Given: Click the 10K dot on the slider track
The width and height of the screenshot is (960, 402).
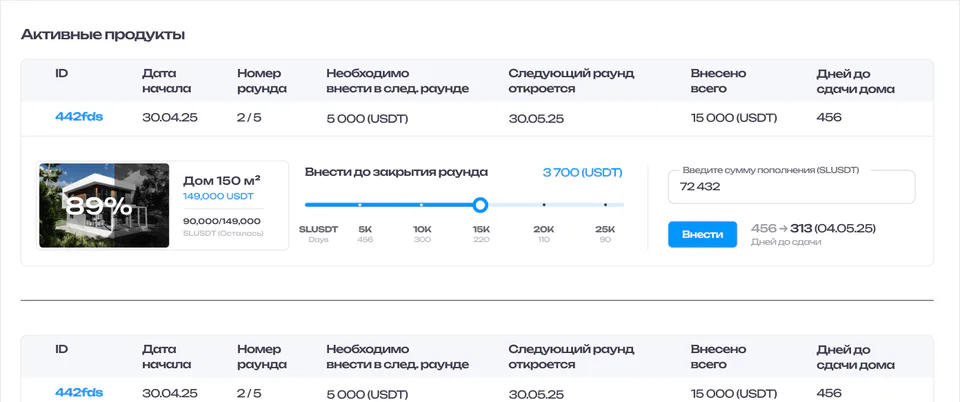Looking at the screenshot, I should pyautogui.click(x=421, y=204).
